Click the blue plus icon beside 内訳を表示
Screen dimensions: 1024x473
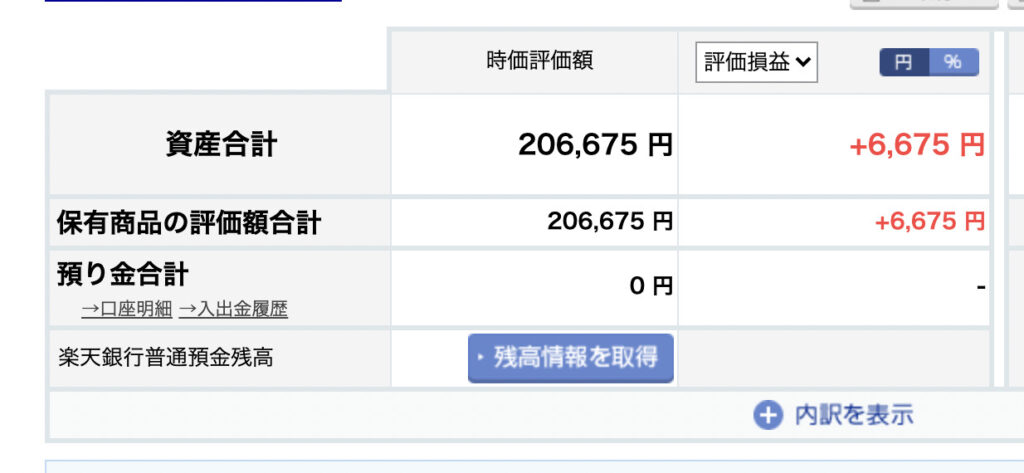767,415
